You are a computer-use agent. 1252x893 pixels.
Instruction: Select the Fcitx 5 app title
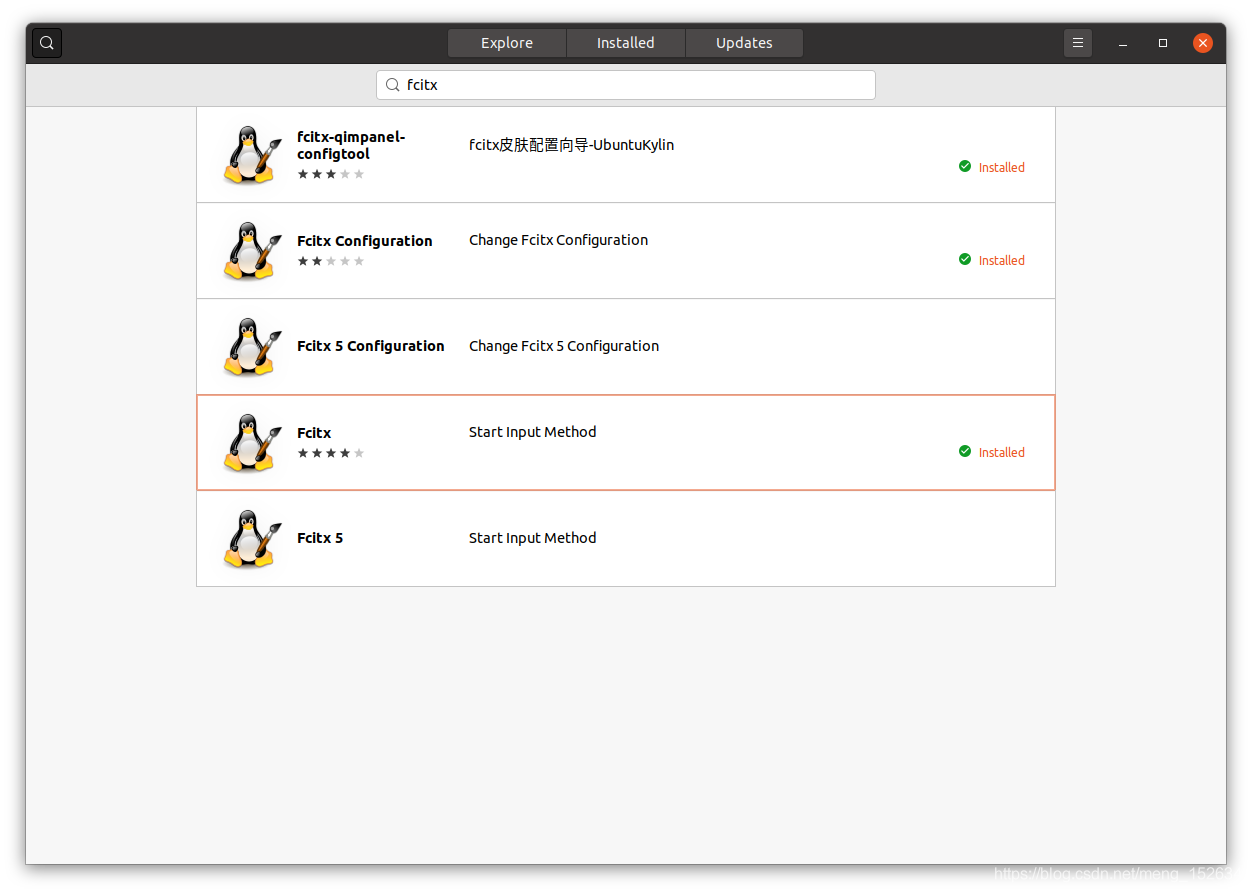point(320,538)
